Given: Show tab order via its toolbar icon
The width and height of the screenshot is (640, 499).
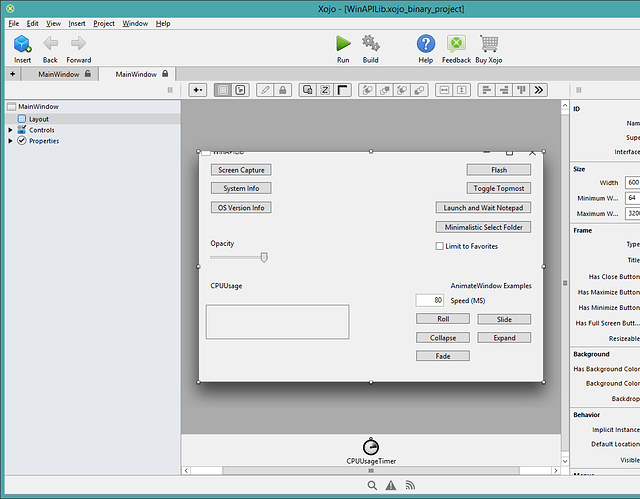Looking at the screenshot, I should [308, 90].
